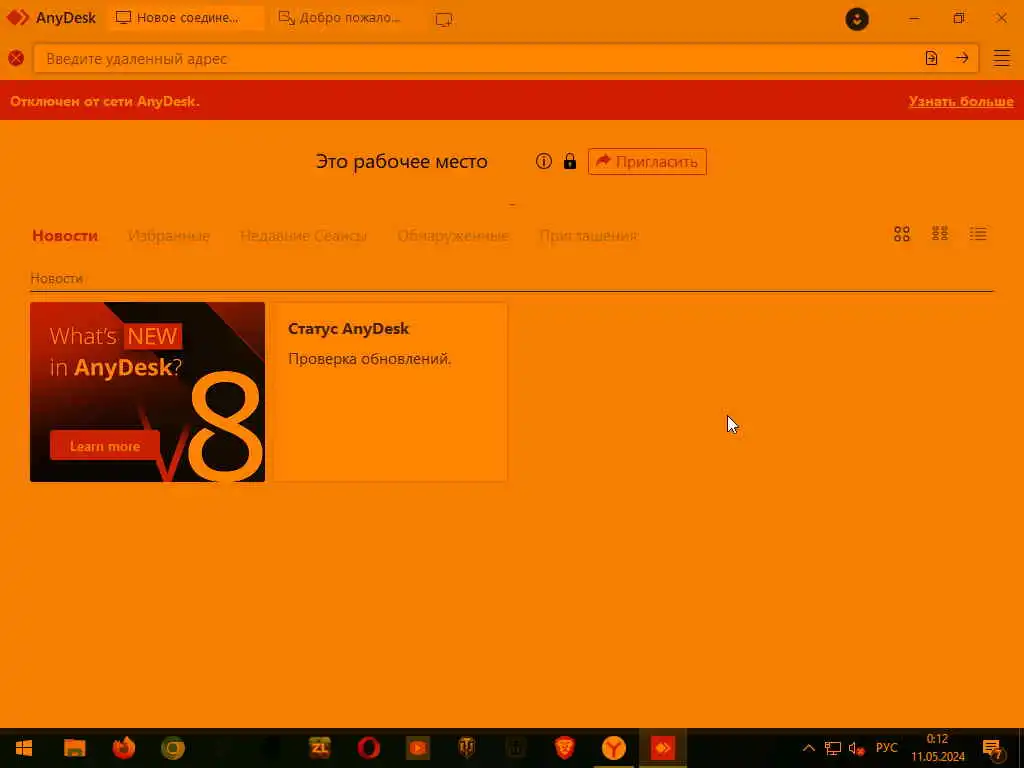This screenshot has width=1024, height=768.
Task: Switch to the Избранные tab
Action: pyautogui.click(x=169, y=236)
